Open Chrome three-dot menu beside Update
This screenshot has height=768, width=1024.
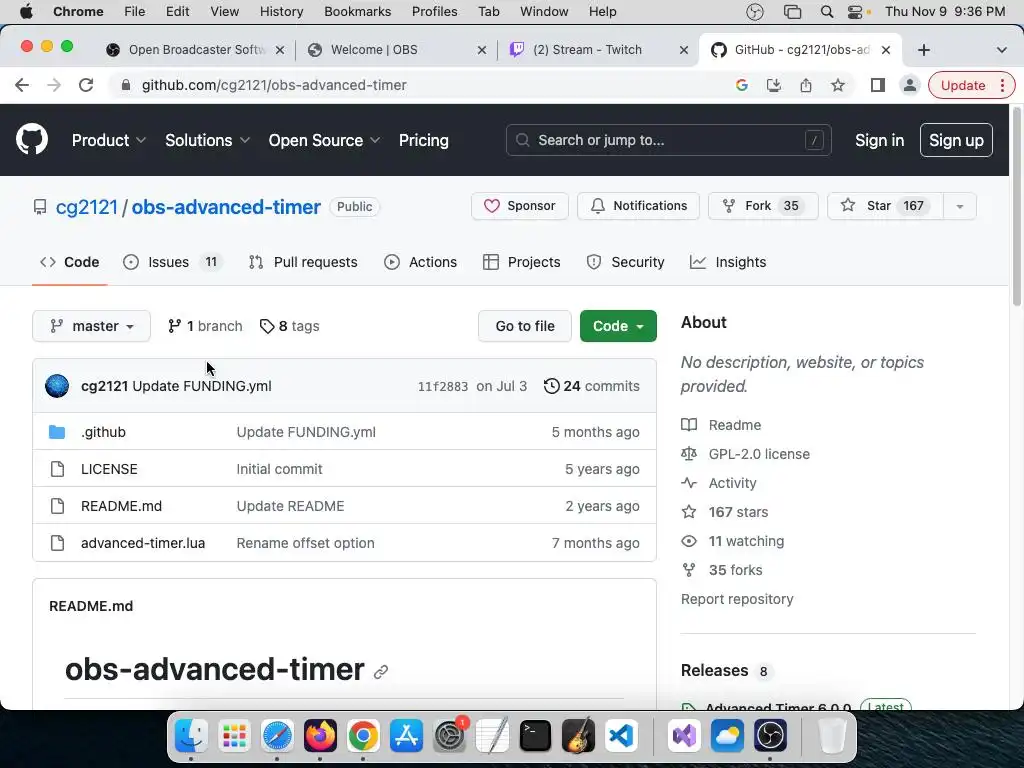[1002, 85]
